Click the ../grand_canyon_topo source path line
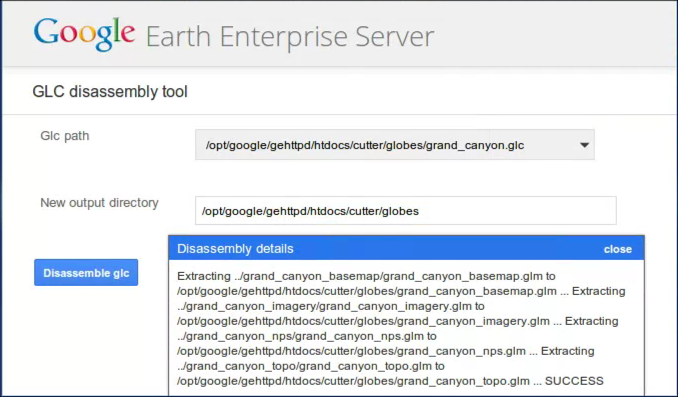The height and width of the screenshot is (397, 678). point(311,366)
